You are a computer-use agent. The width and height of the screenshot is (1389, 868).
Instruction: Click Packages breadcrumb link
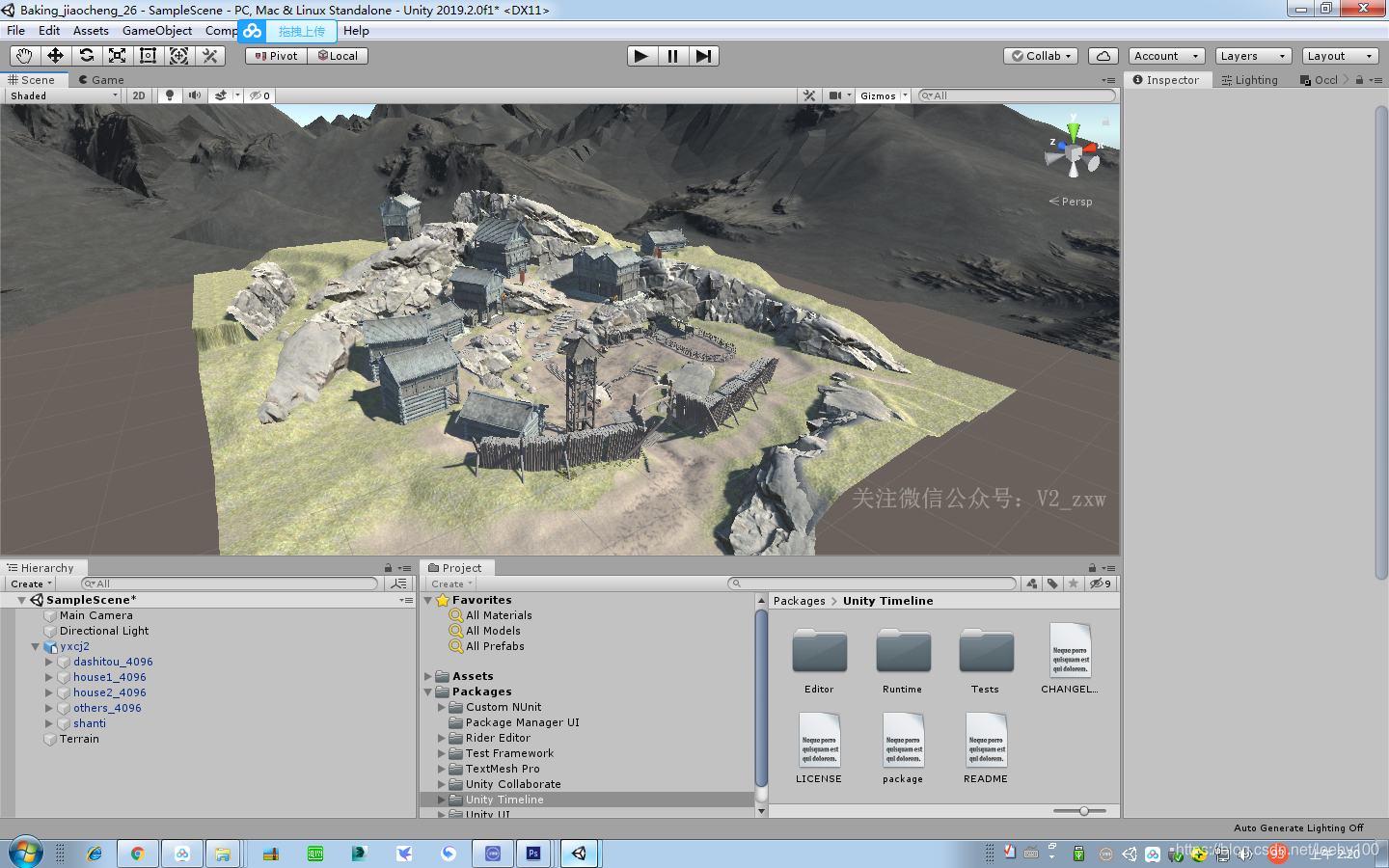pos(799,601)
